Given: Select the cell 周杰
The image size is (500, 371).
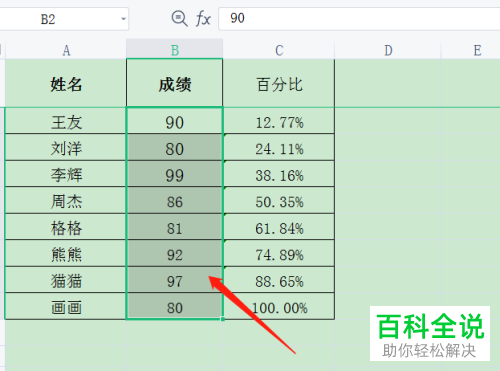Looking at the screenshot, I should tap(66, 201).
